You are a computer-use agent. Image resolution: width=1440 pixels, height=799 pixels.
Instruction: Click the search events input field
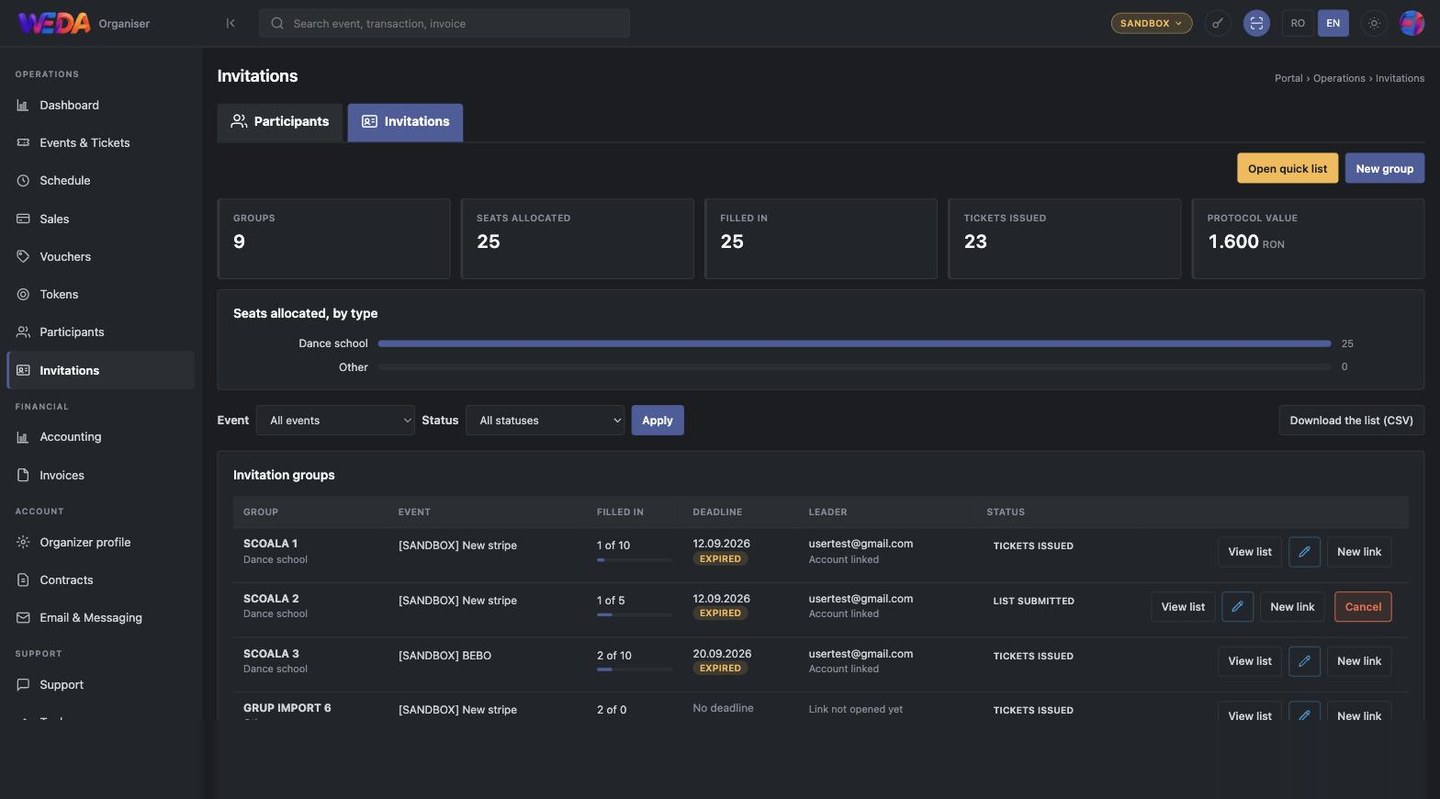coord(445,23)
